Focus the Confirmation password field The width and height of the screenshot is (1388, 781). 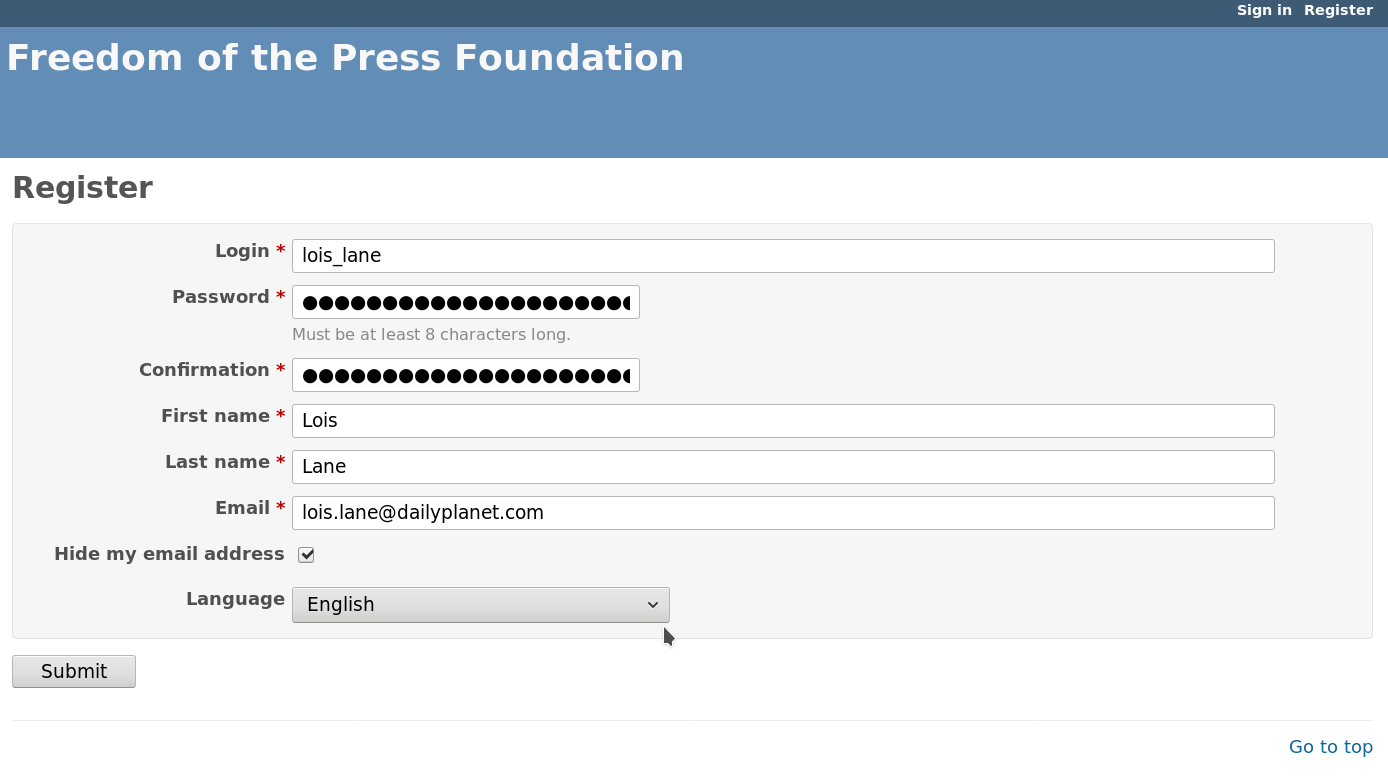(x=466, y=375)
